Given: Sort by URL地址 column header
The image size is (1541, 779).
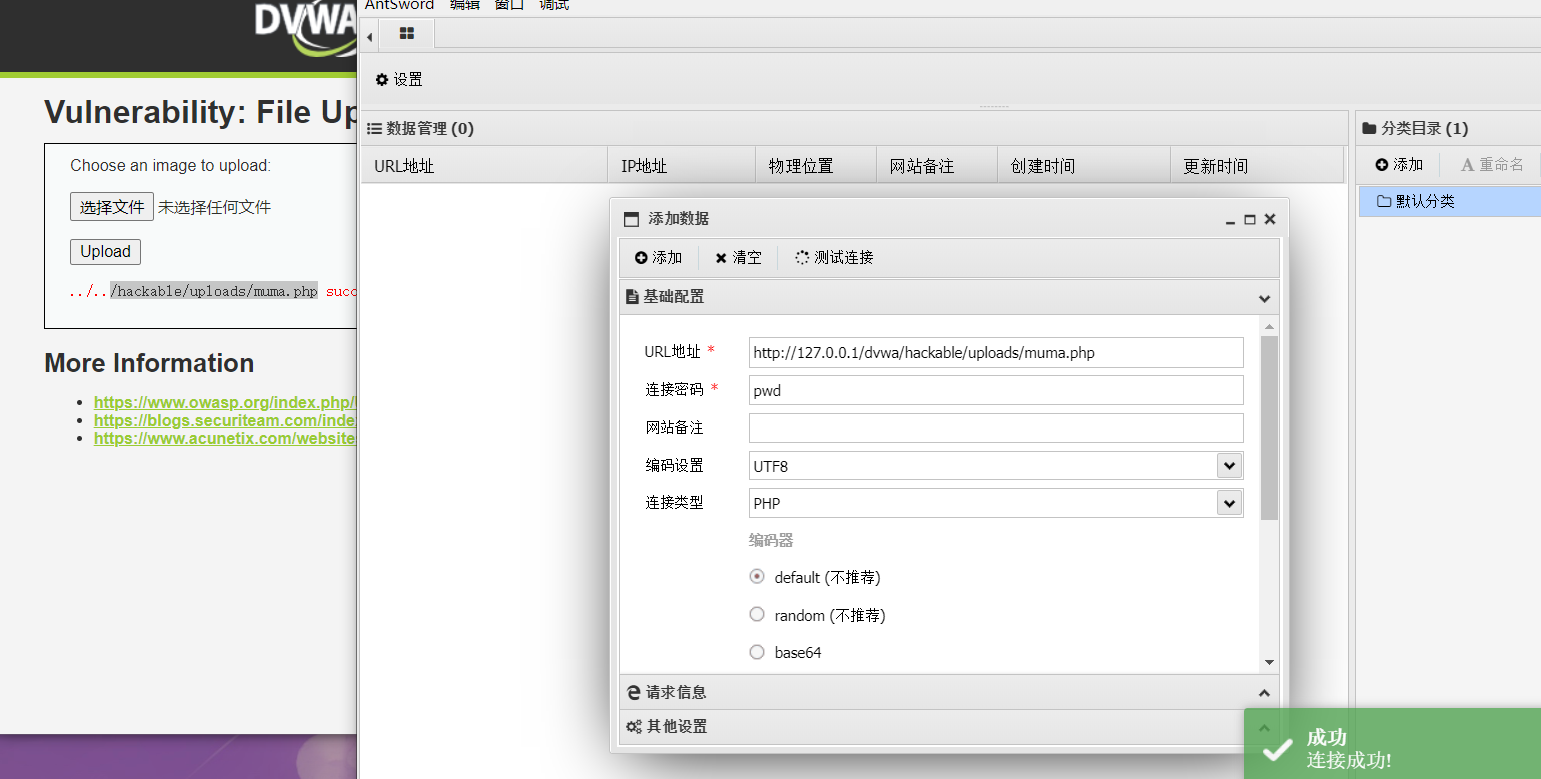Looking at the screenshot, I should (x=484, y=165).
